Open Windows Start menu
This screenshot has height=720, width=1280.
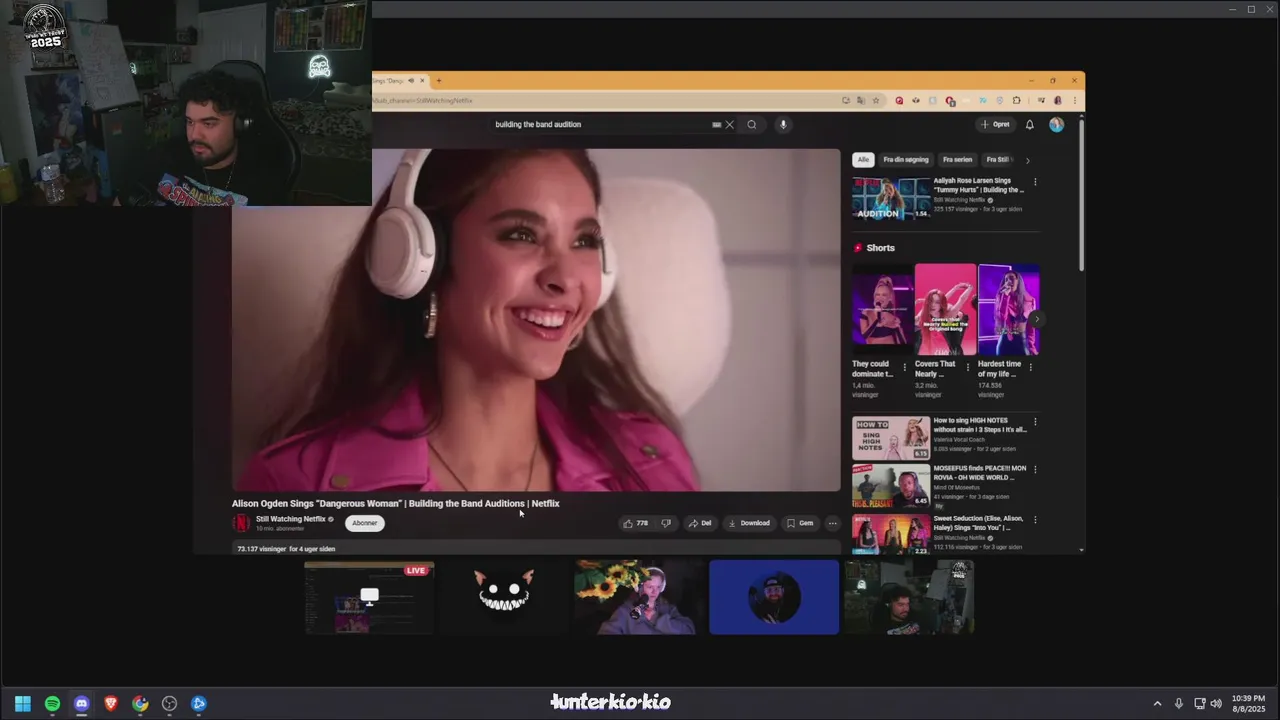point(23,704)
